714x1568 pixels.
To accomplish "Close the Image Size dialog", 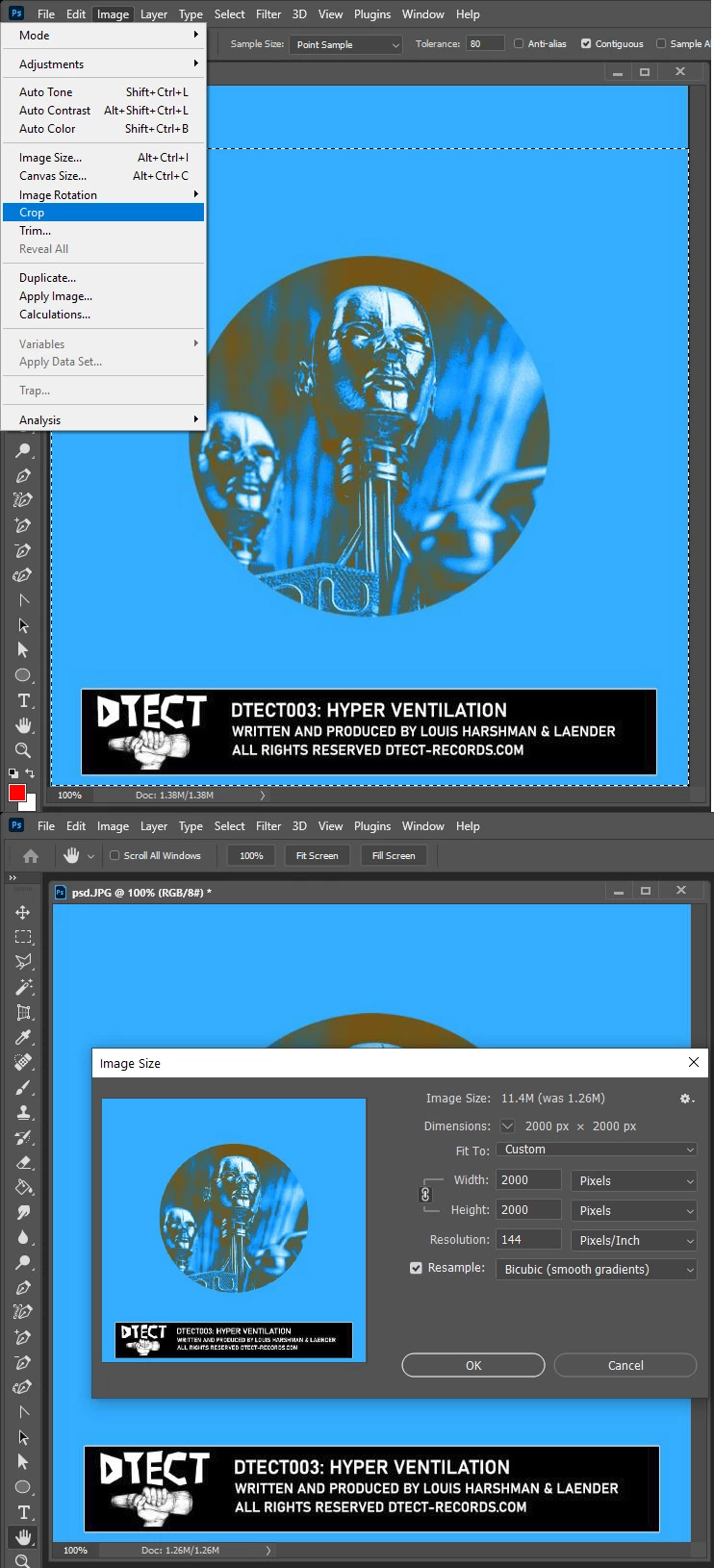I will 693,1062.
